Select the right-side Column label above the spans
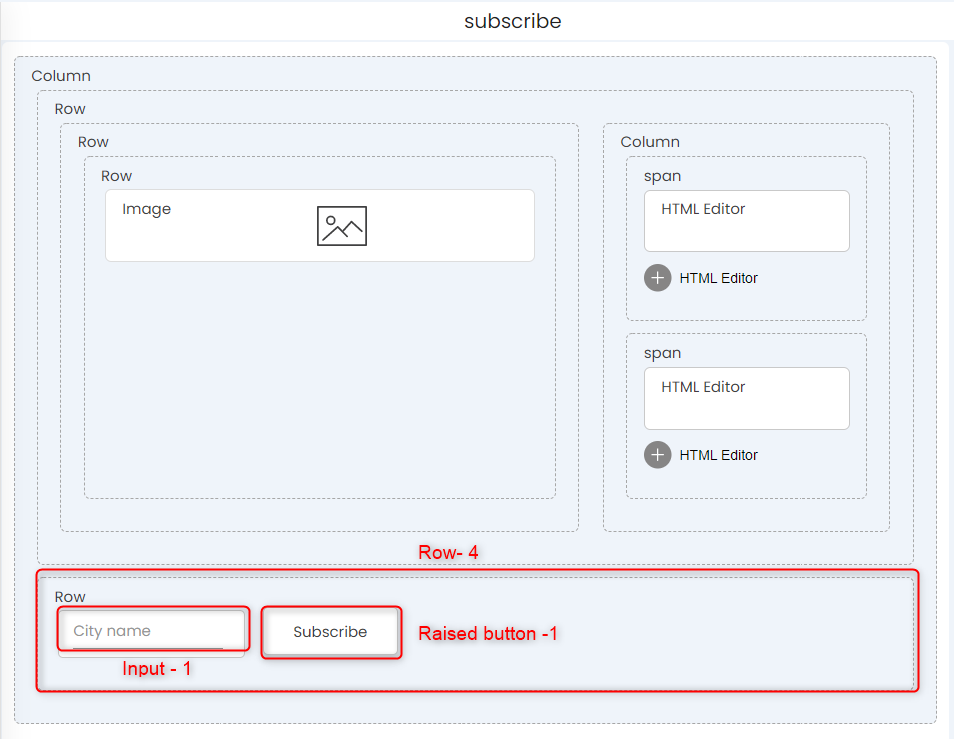Image resolution: width=954 pixels, height=739 pixels. 650,142
